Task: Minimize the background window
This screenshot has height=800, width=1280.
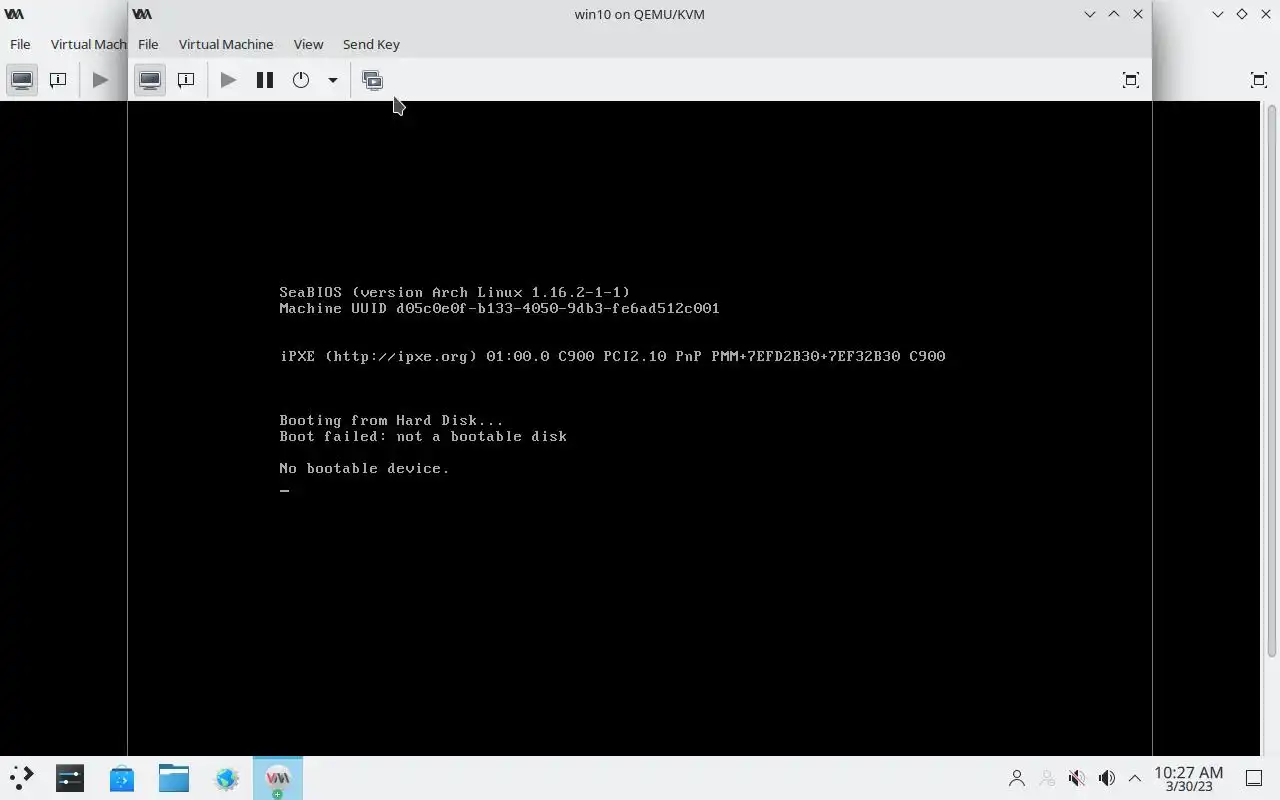Action: pyautogui.click(x=1218, y=14)
